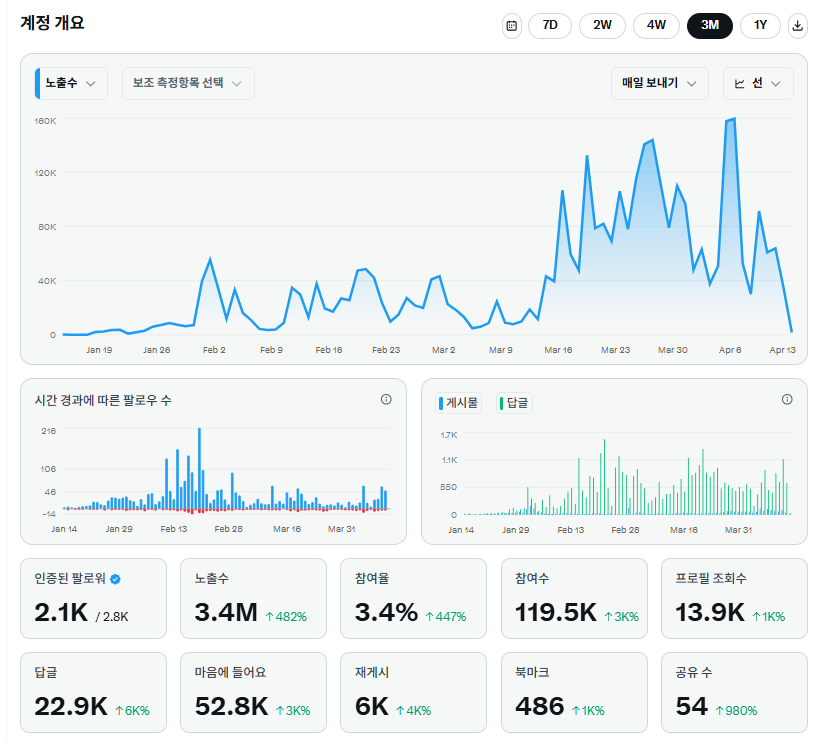The width and height of the screenshot is (818, 742).
Task: Click the 160K y-axis label
Action: pos(45,121)
